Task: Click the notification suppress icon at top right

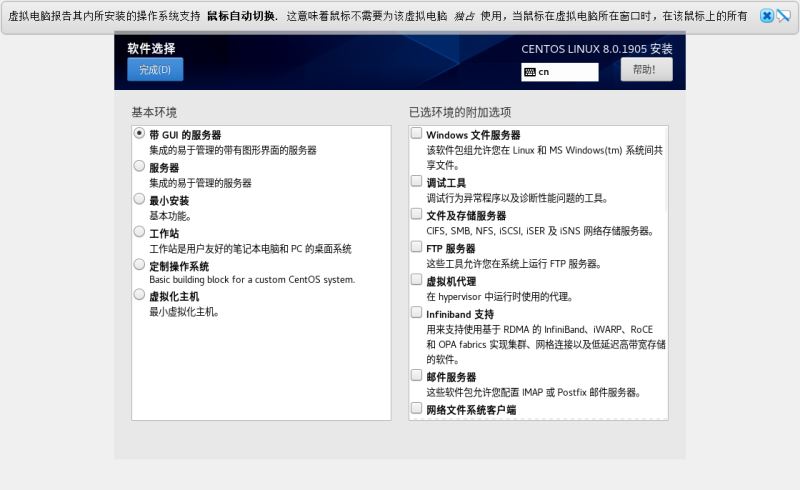Action: pos(783,16)
